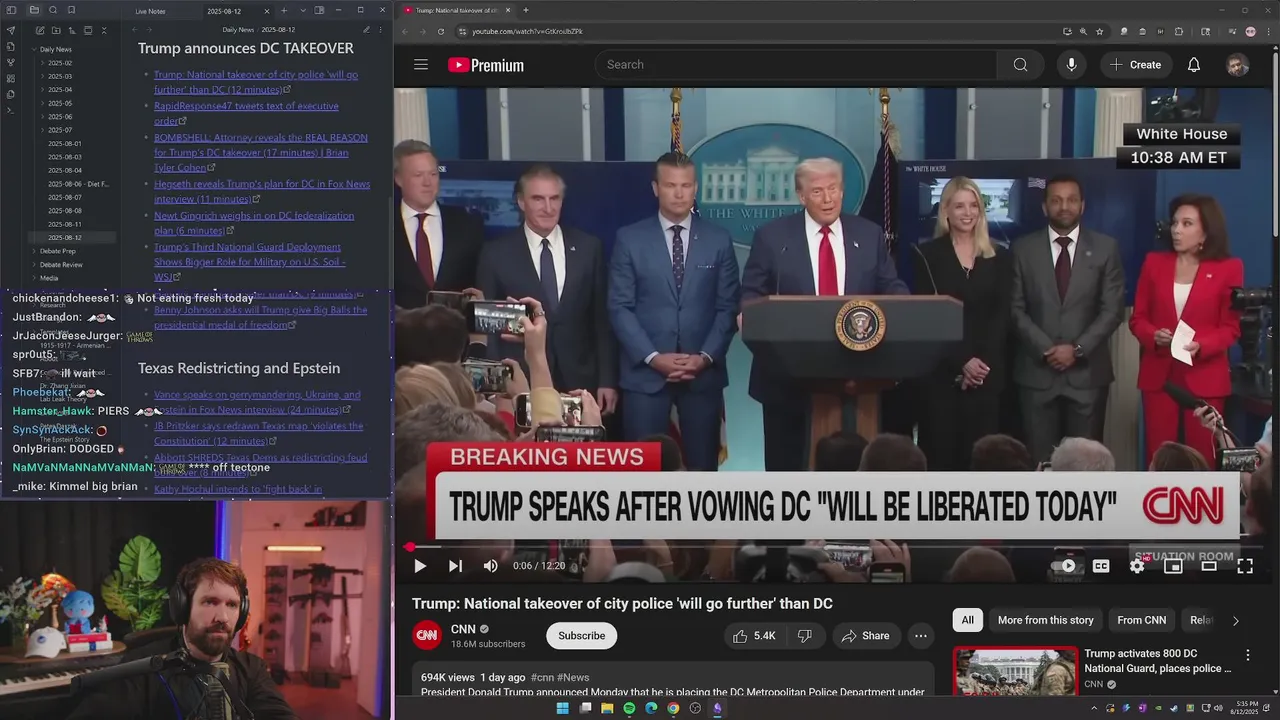
Task: Open the 2025-08-01 note
Action: coord(65,144)
